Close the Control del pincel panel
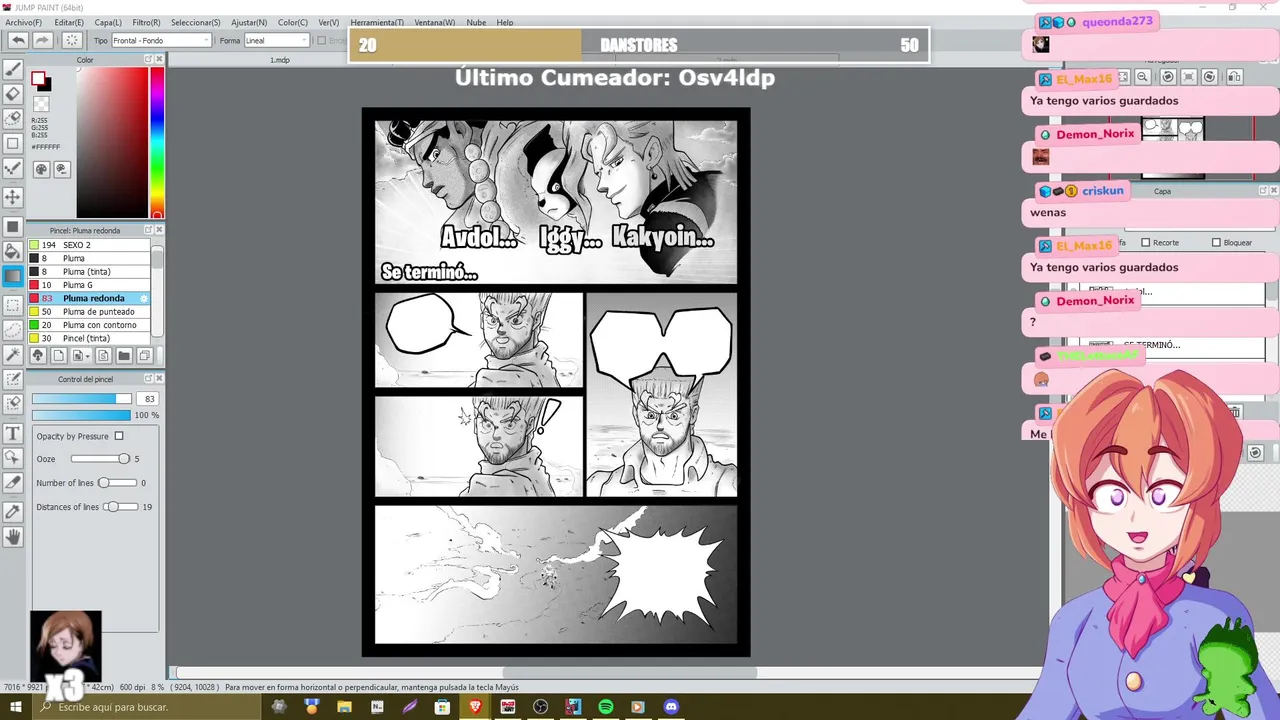 (x=159, y=379)
